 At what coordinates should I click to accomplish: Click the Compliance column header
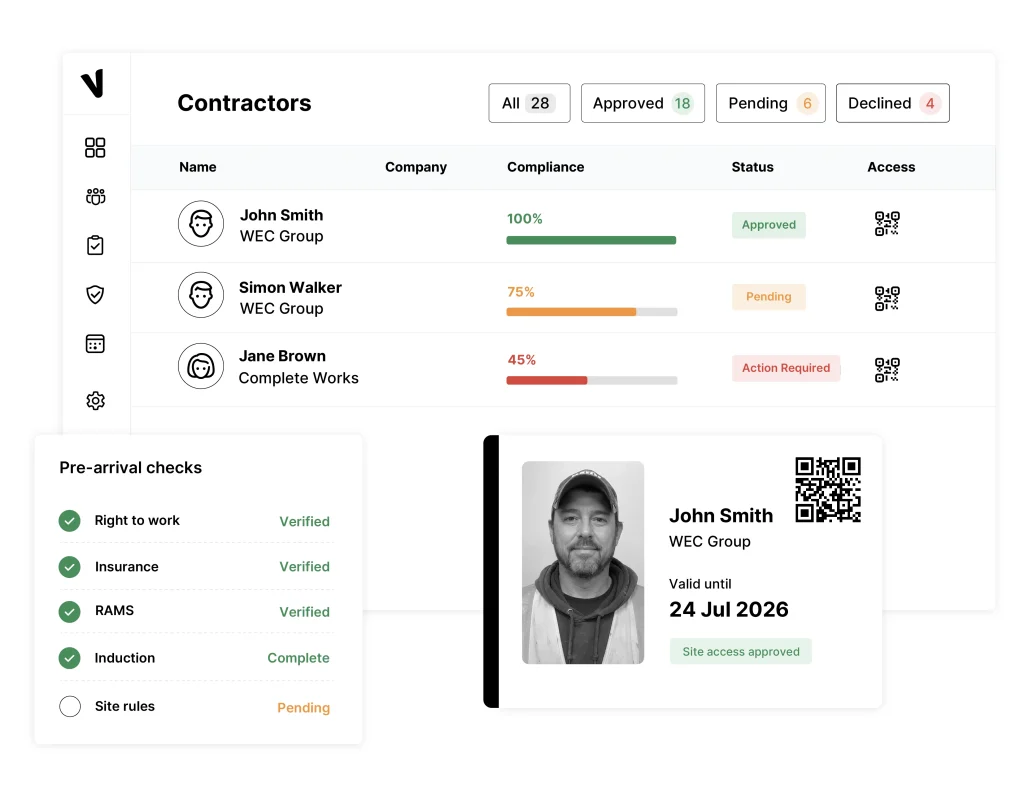546,167
